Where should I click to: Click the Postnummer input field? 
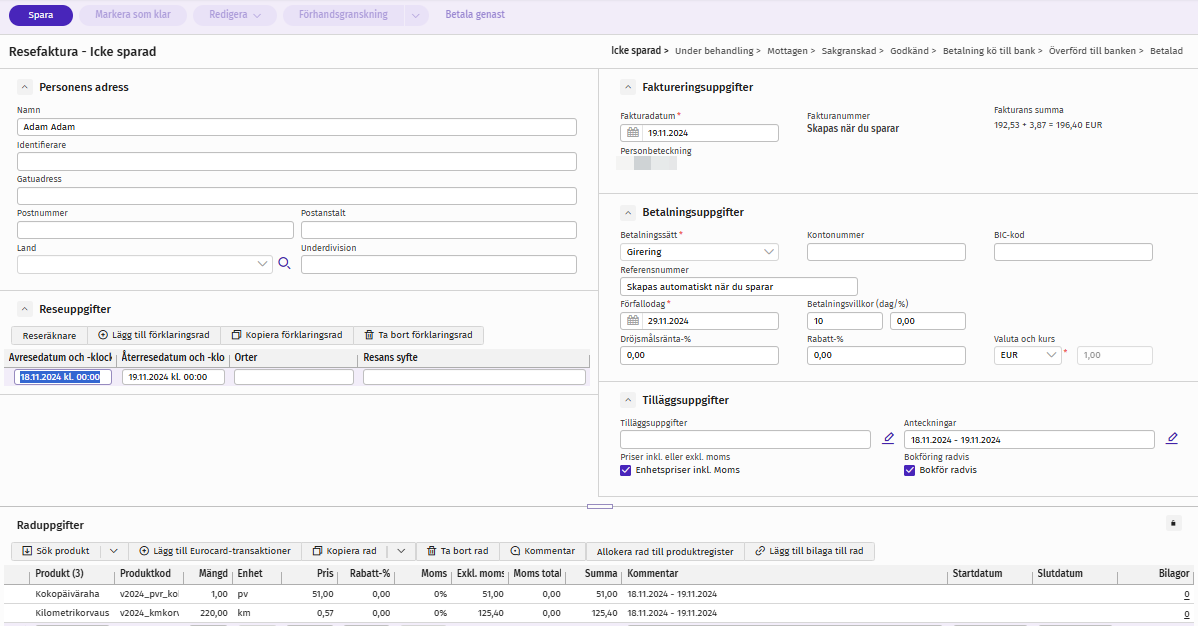[155, 230]
